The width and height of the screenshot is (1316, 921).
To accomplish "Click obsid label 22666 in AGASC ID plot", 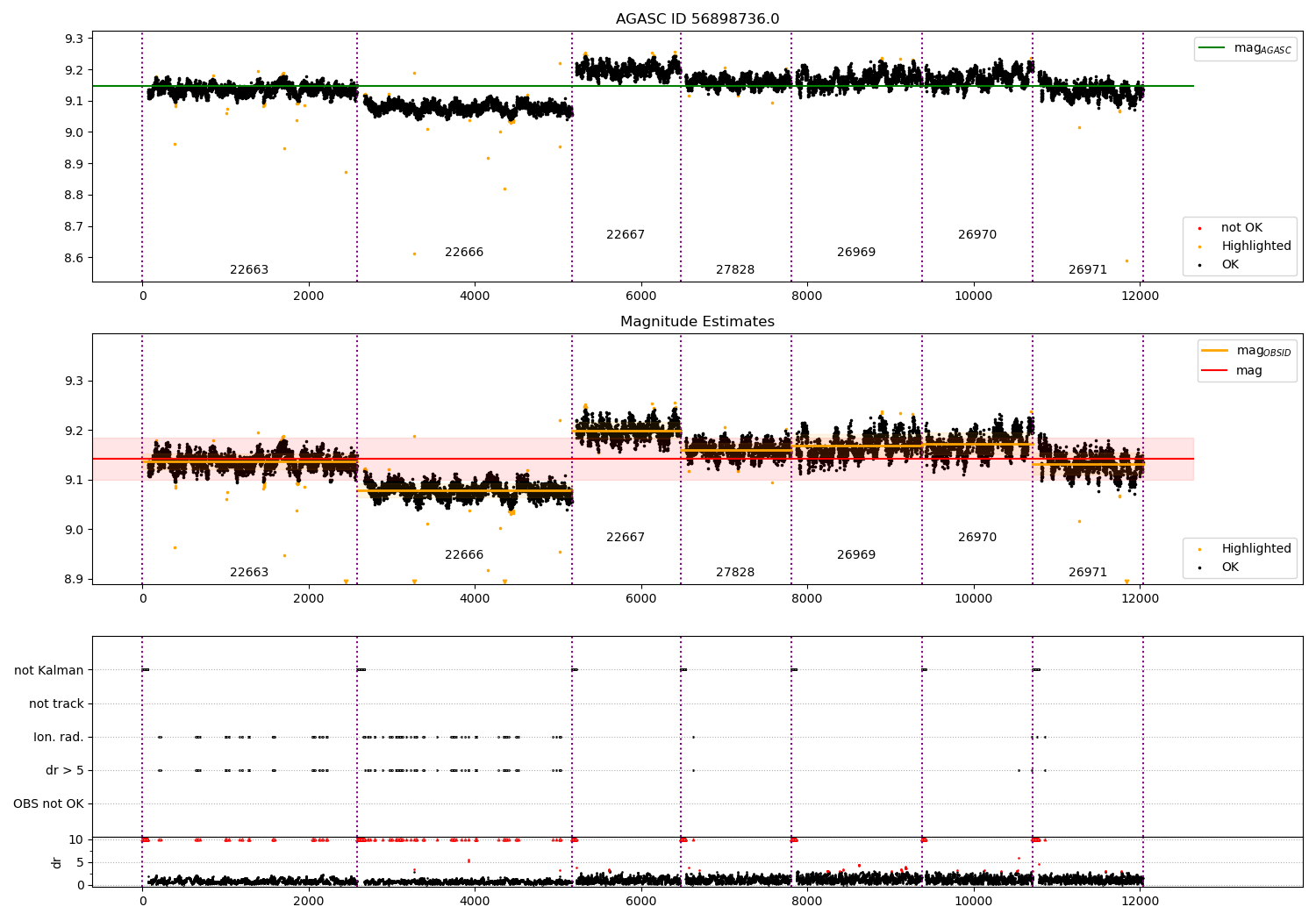I will pos(464,253).
